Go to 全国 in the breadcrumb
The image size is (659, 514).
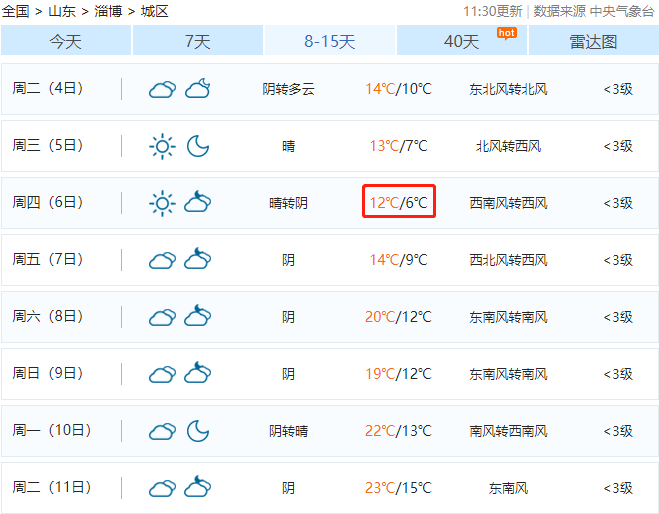tap(16, 11)
